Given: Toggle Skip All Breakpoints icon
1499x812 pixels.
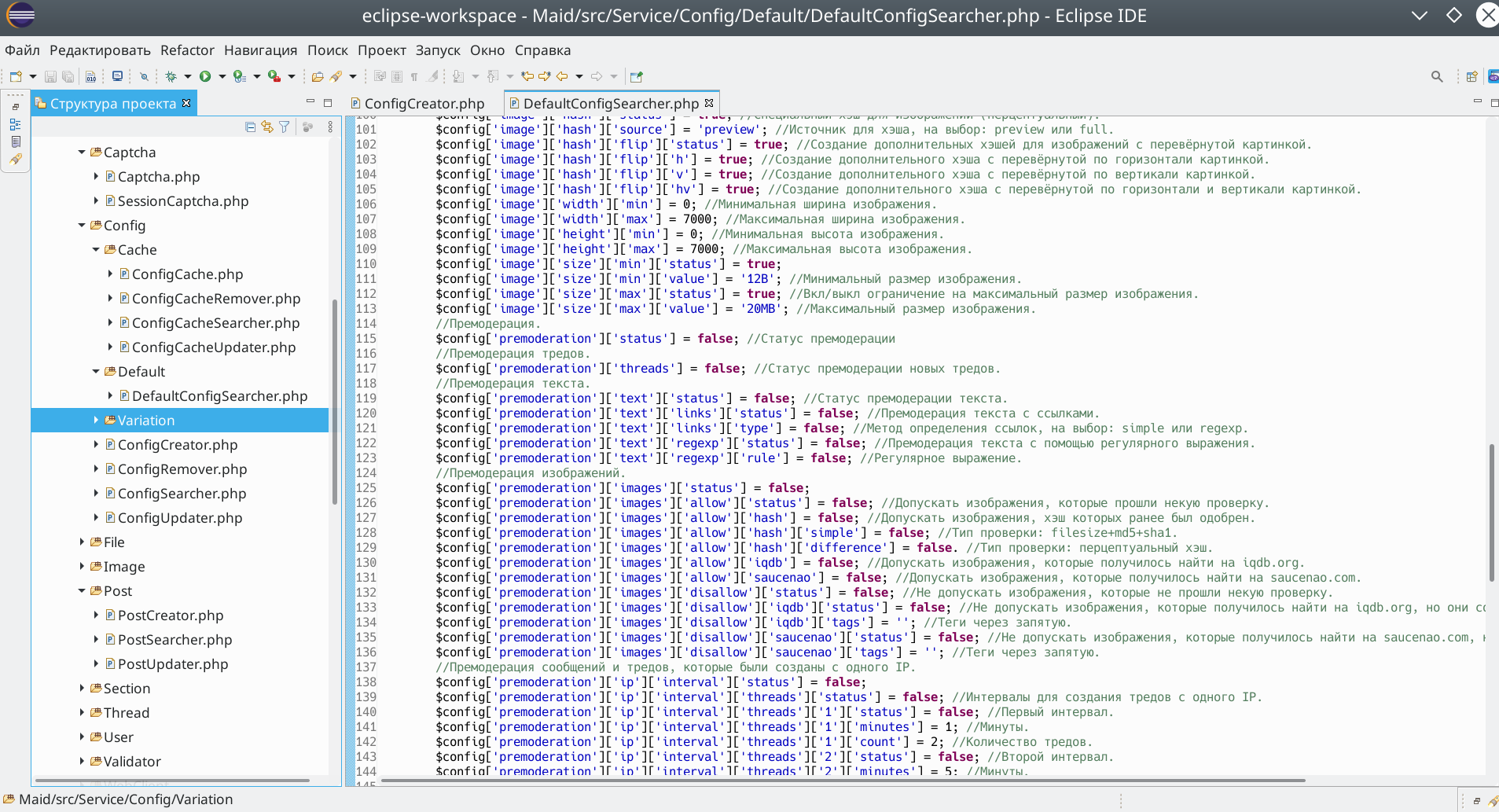Looking at the screenshot, I should tap(144, 76).
